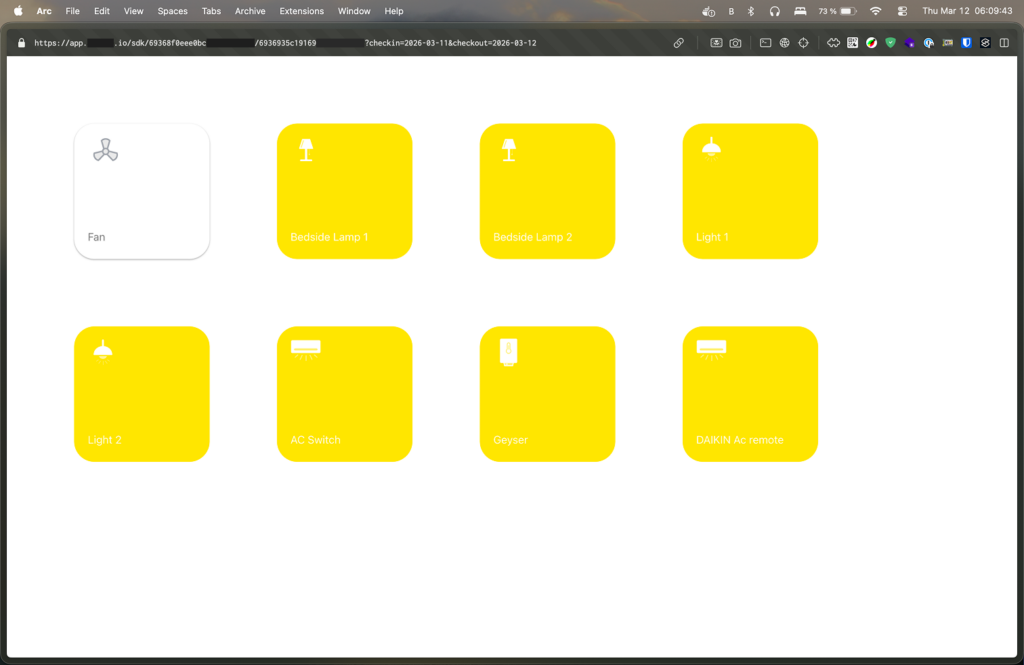Open the Bitwarden shield extension
Viewport: 1024px width, 665px height.
[966, 43]
